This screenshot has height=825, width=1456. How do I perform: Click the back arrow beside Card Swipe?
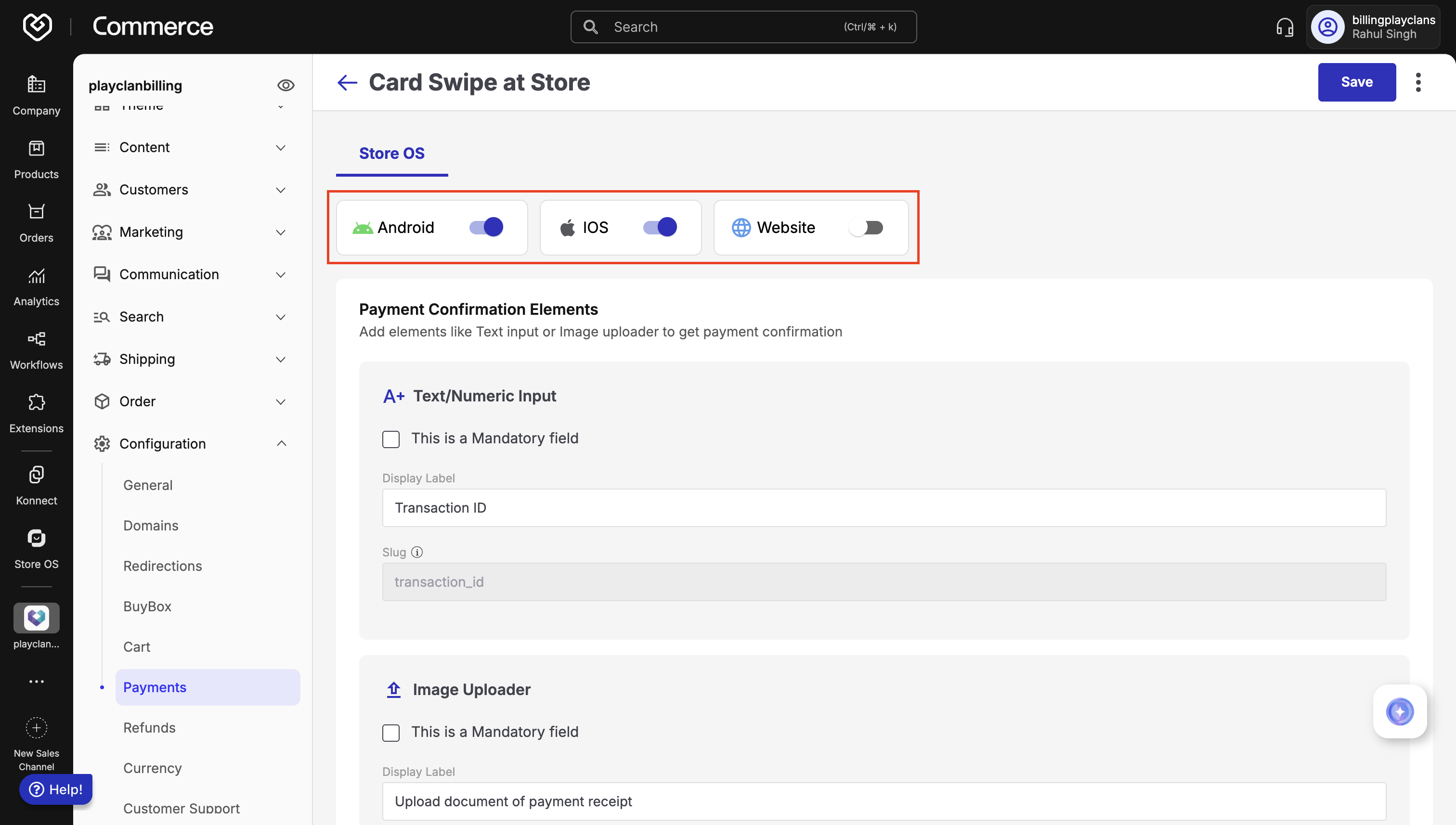point(347,83)
